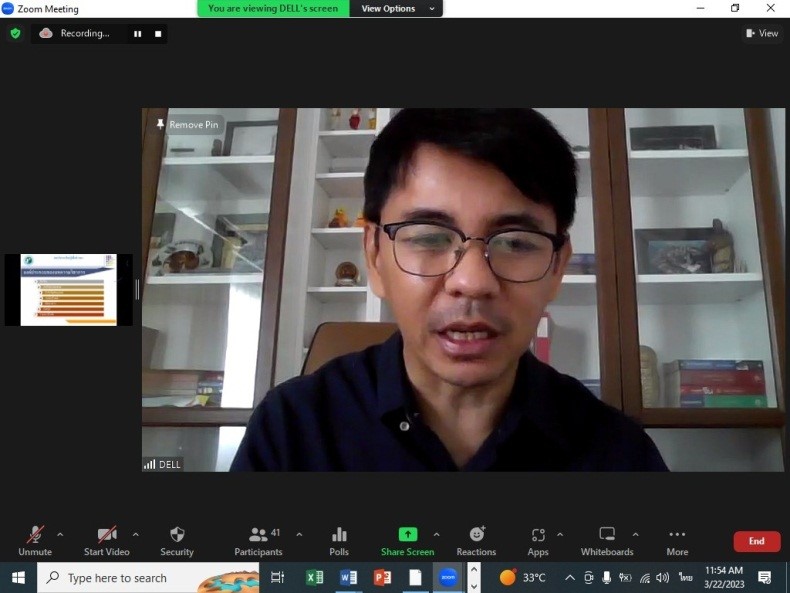This screenshot has width=790, height=593.
Task: Open the Whiteboards tool
Action: tap(607, 540)
